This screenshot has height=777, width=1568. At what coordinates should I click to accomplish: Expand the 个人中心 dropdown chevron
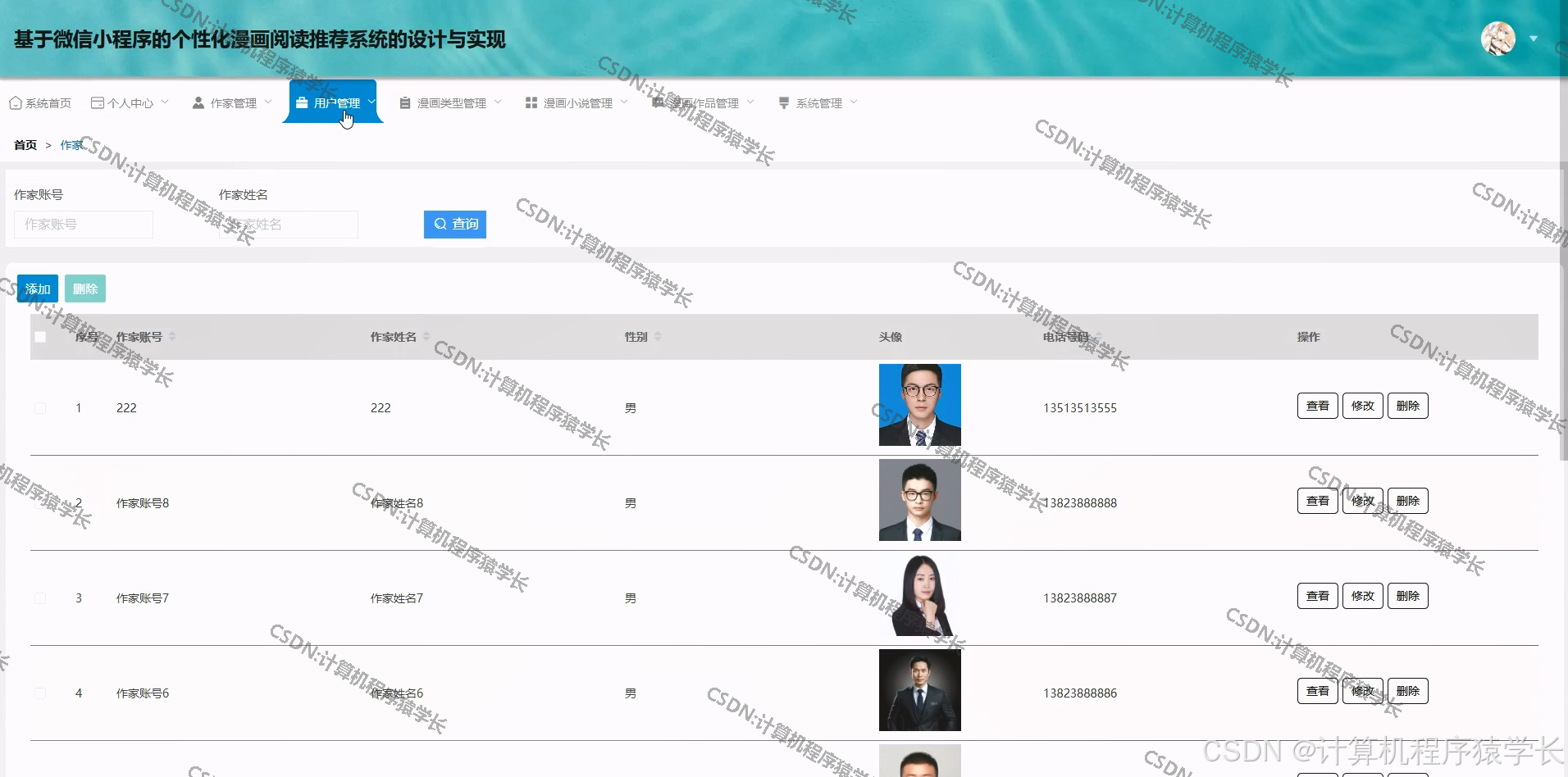coord(165,102)
